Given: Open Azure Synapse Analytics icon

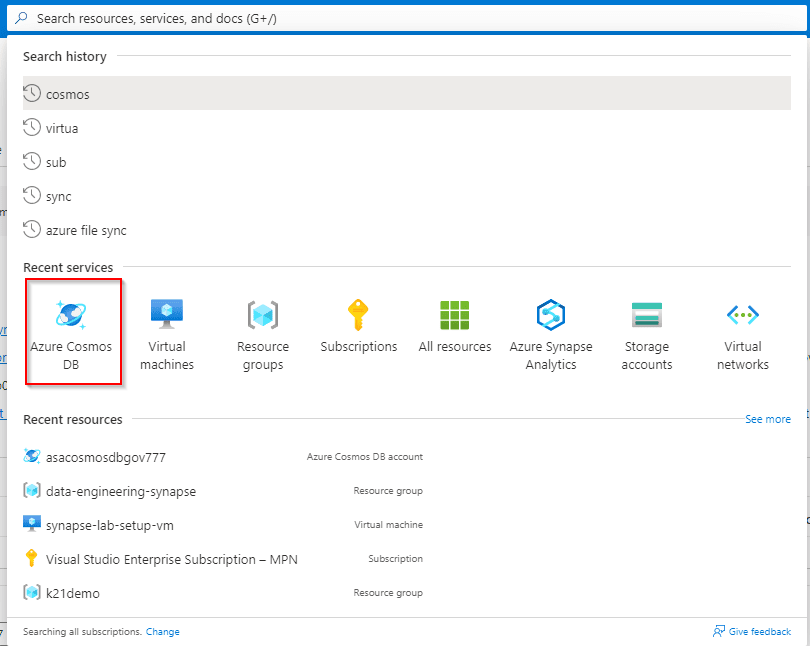Looking at the screenshot, I should coord(551,315).
